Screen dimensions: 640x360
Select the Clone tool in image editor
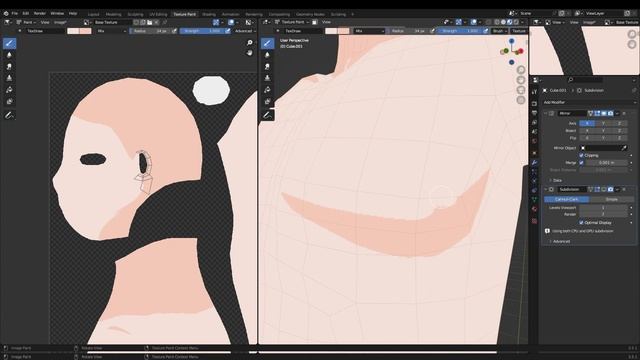coord(9,78)
